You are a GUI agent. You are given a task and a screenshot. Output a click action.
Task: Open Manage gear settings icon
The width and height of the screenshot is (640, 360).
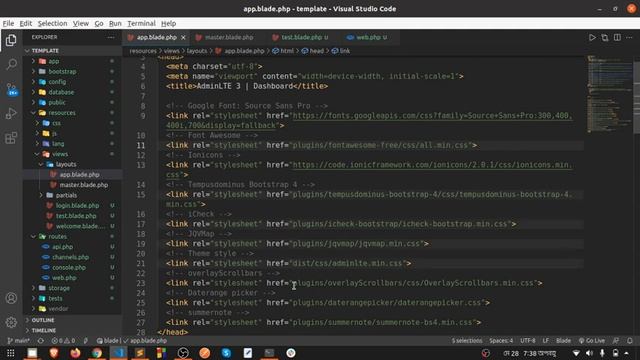(x=11, y=322)
